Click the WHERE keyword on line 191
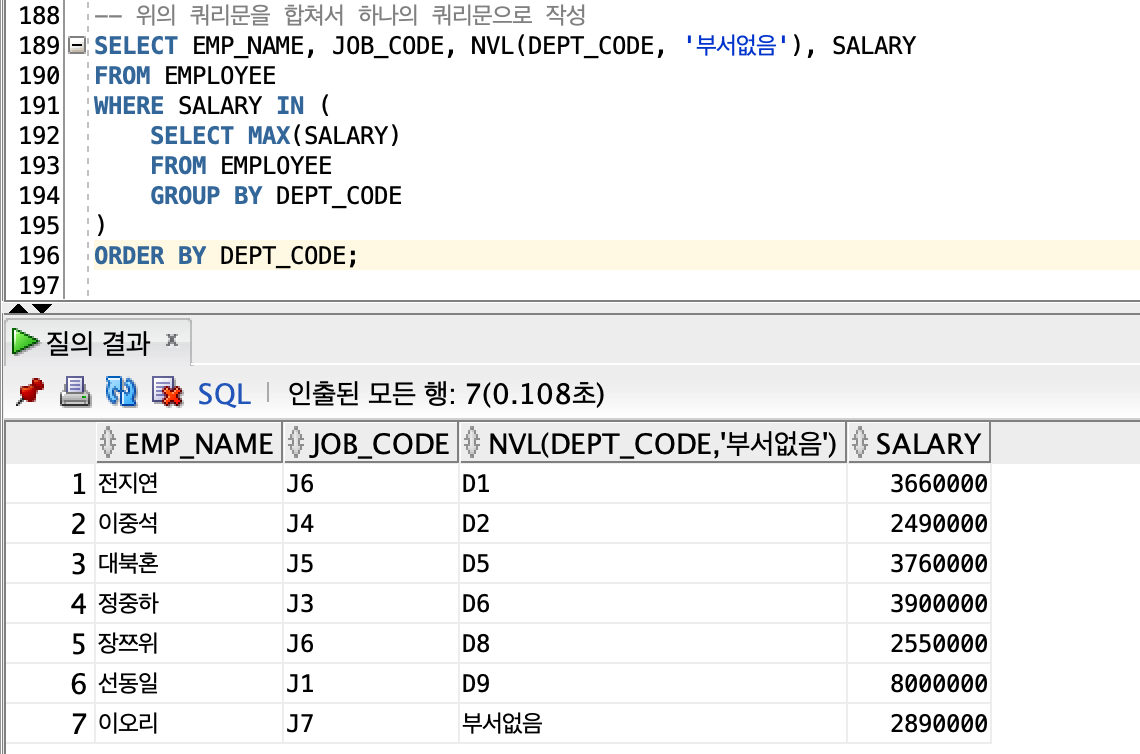Screen dimensions: 1140x754 pos(129,105)
